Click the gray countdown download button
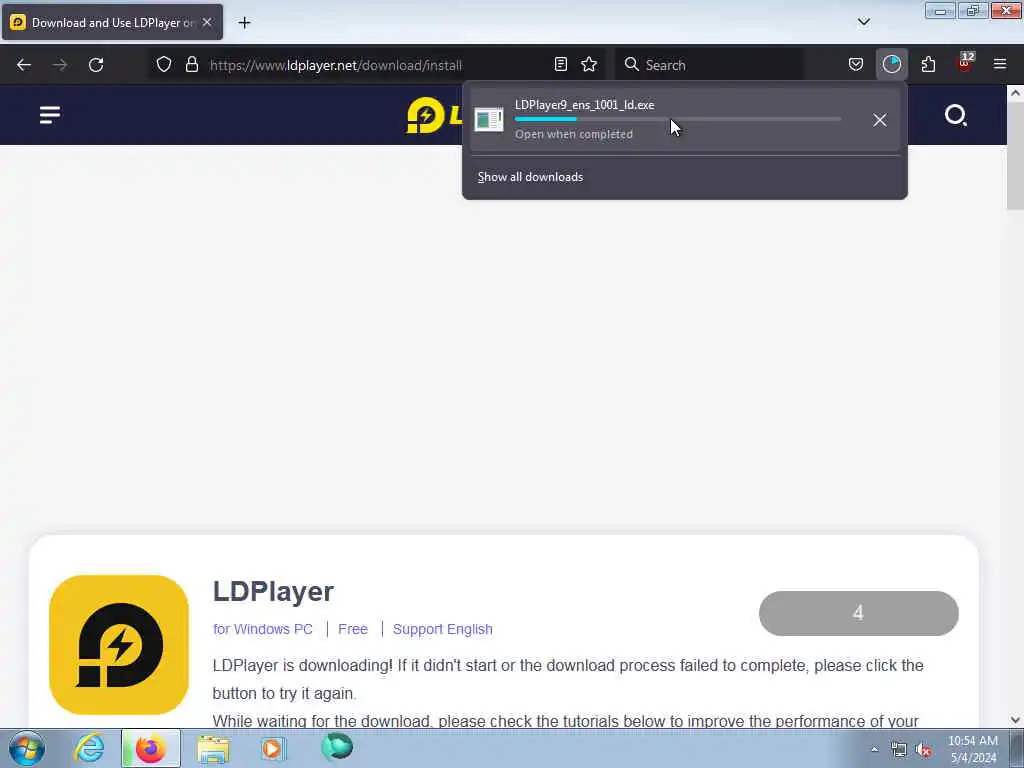The height and width of the screenshot is (768, 1024). 858,613
